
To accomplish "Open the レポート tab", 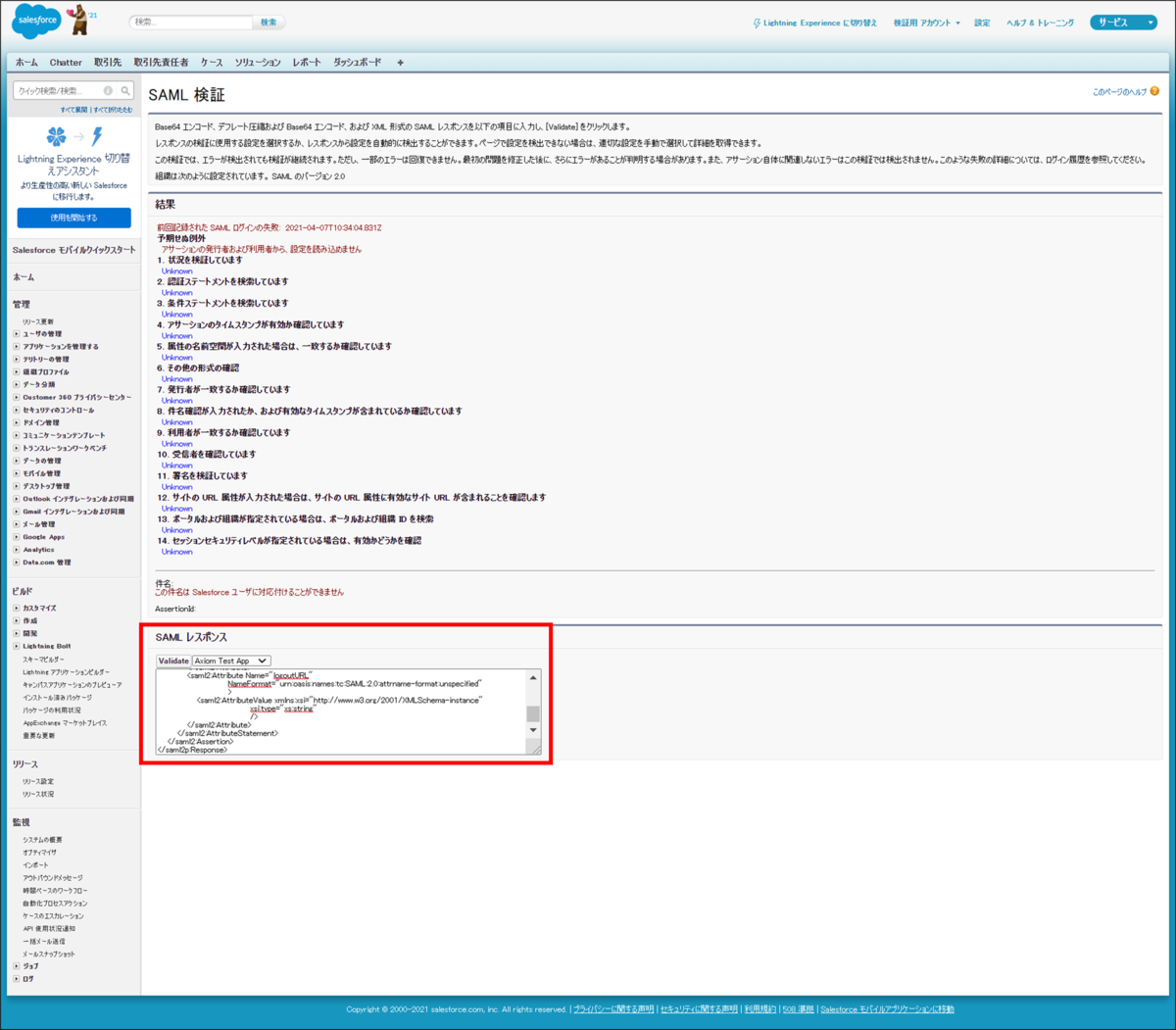I will tap(307, 63).
